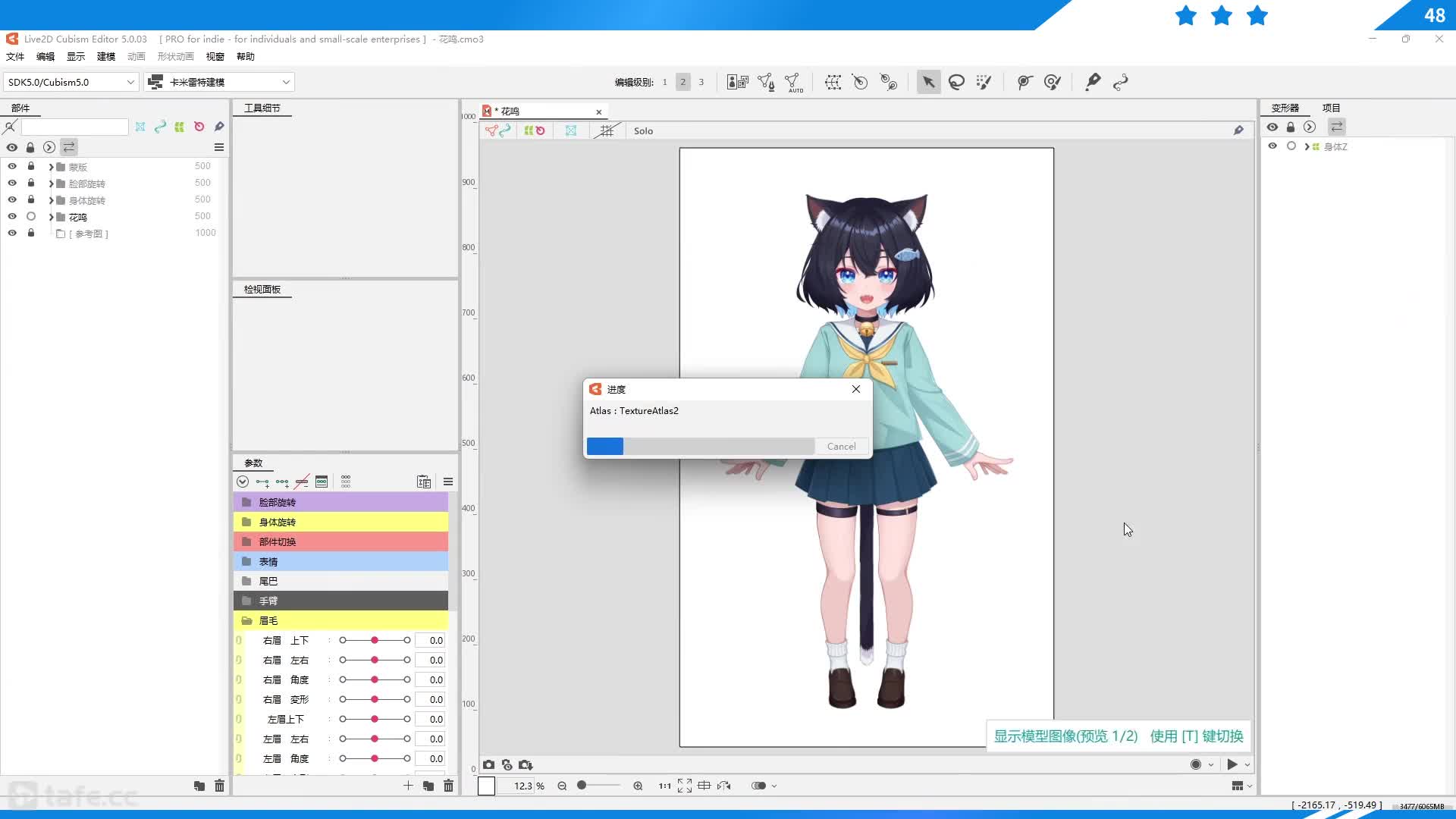Viewport: 1456px width, 819px height.
Task: Open the playback options dropdown arrow
Action: click(1247, 764)
